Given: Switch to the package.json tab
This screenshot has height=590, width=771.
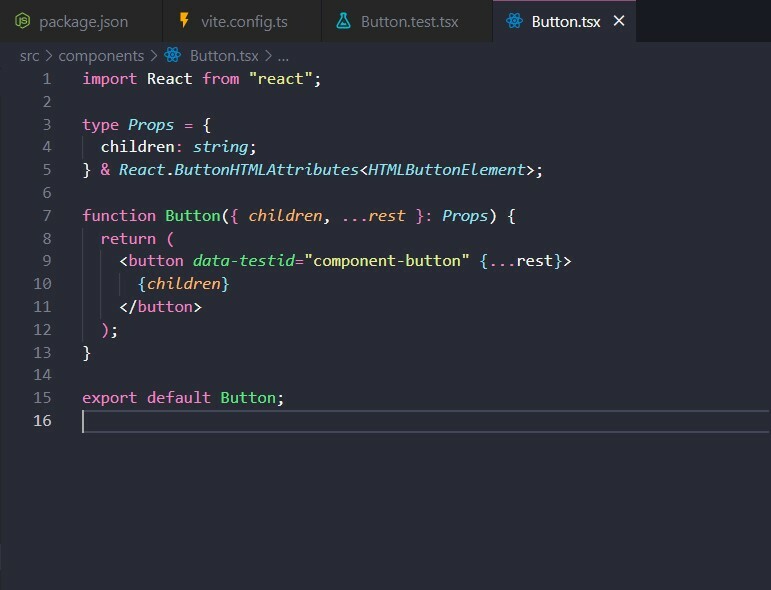Looking at the screenshot, I should click(81, 21).
